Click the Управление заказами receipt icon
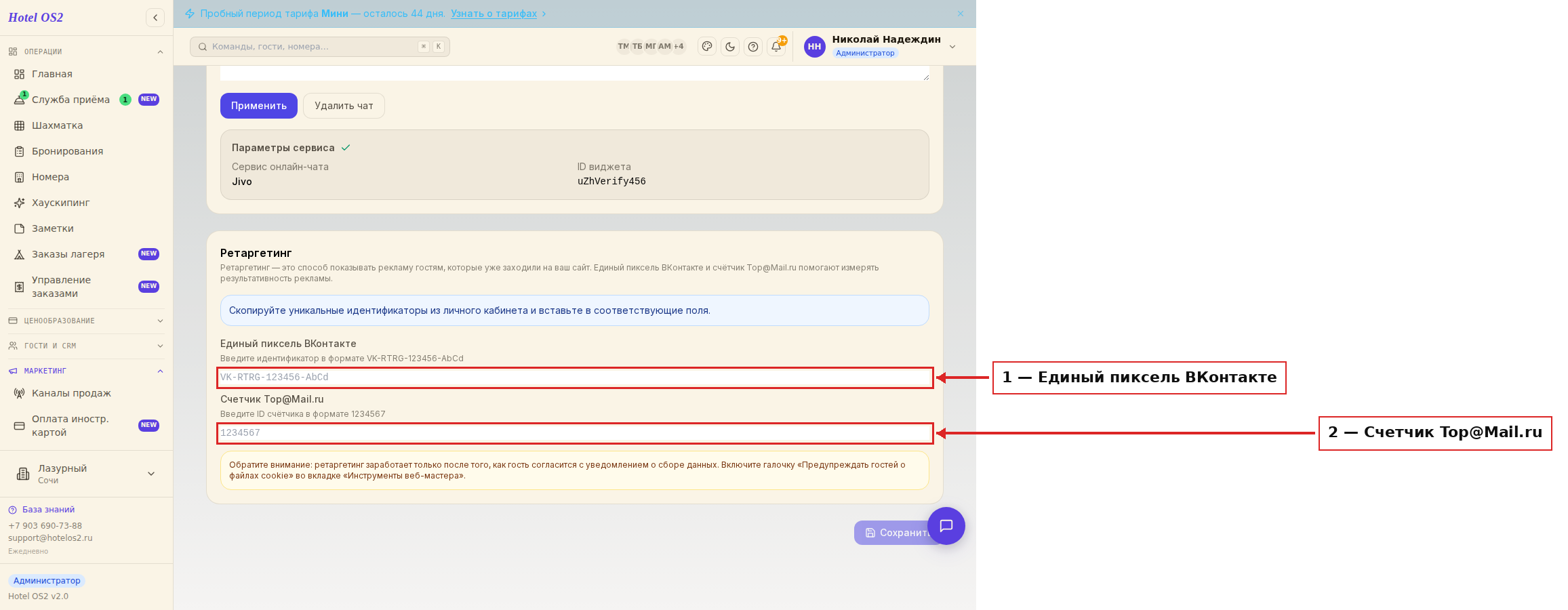Image resolution: width=1568 pixels, height=610 pixels. (x=20, y=287)
